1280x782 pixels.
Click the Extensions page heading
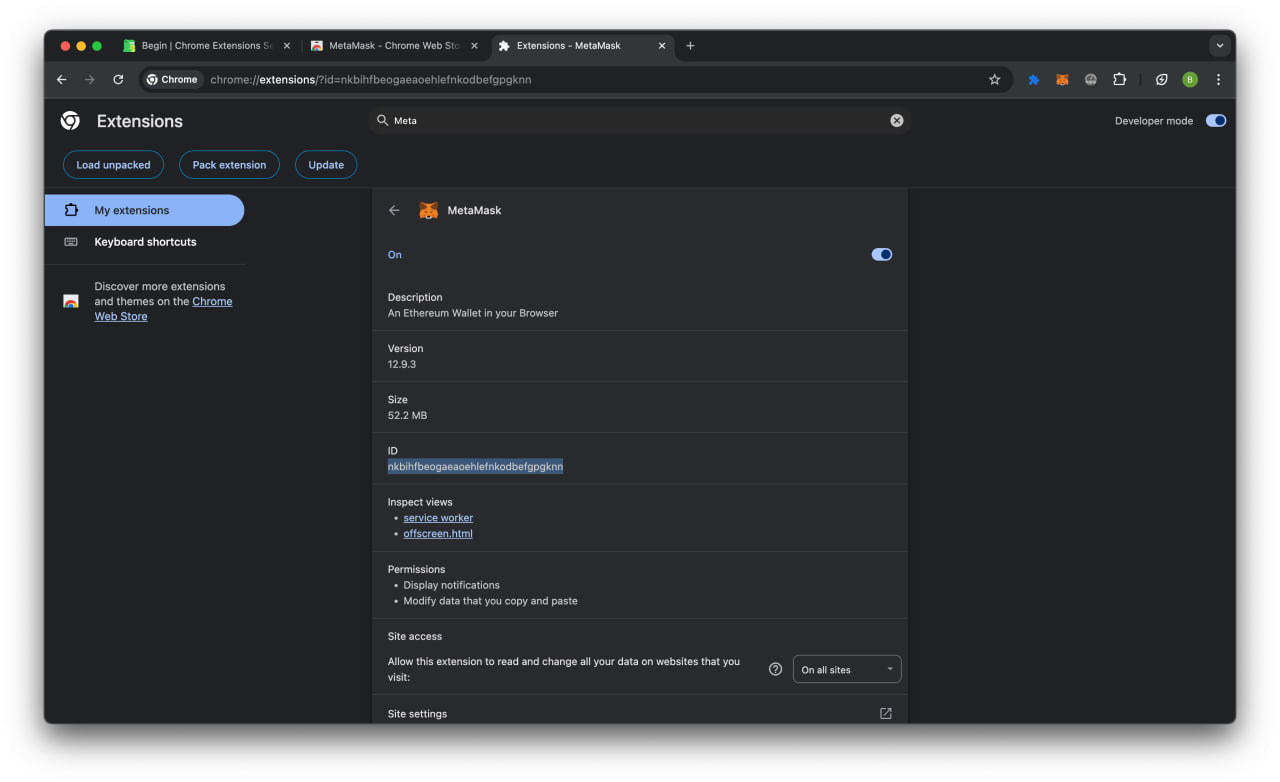click(x=140, y=121)
